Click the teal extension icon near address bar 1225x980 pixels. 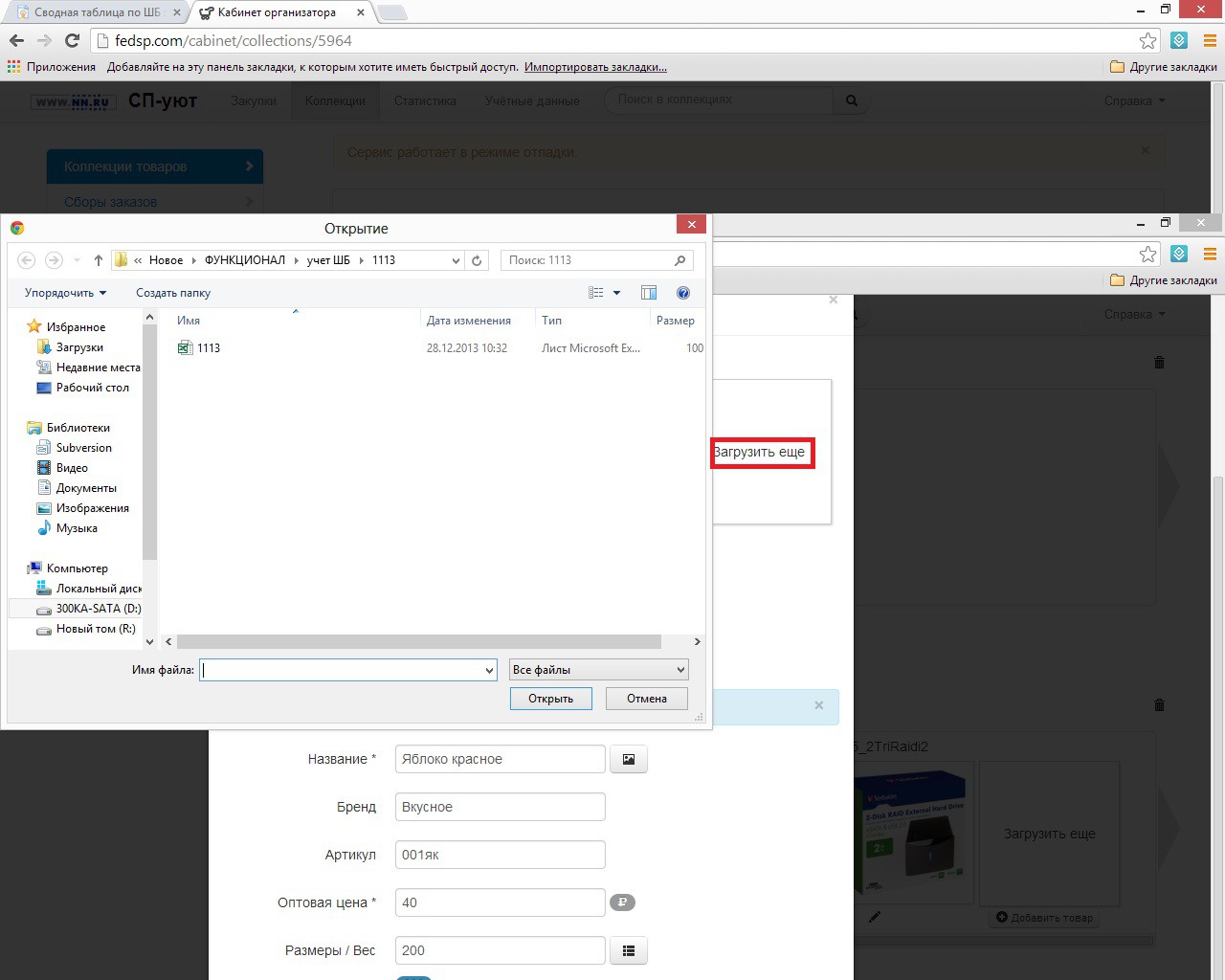1179,40
